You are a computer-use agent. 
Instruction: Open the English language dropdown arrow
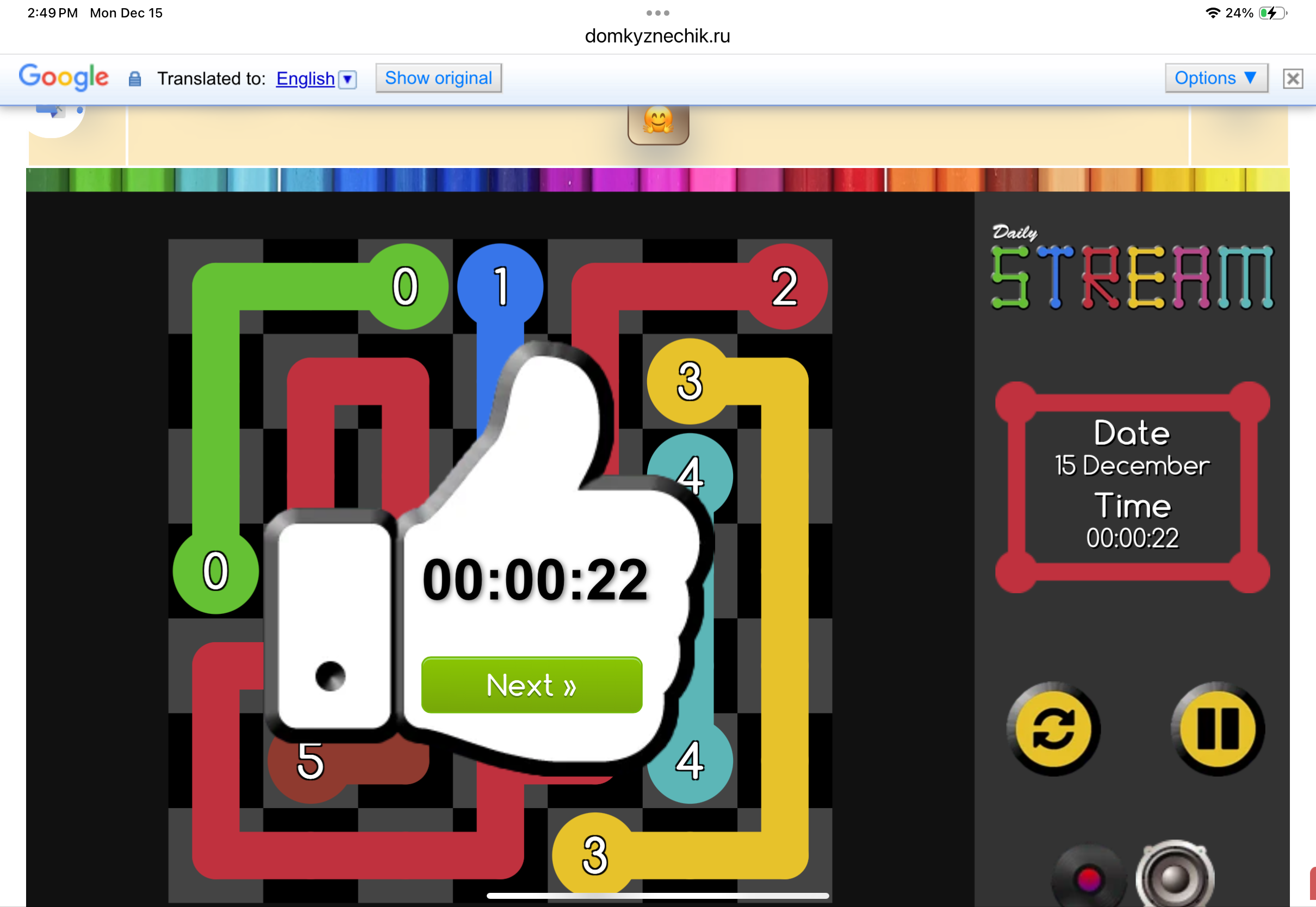click(347, 79)
